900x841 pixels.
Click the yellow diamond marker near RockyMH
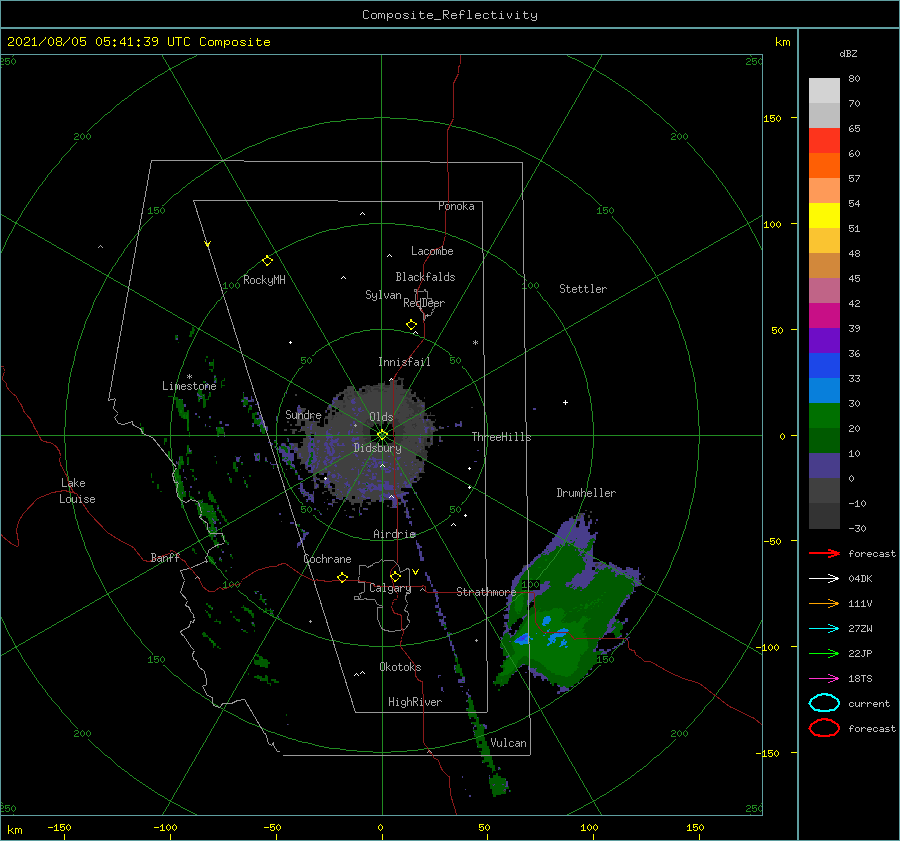pos(267,261)
